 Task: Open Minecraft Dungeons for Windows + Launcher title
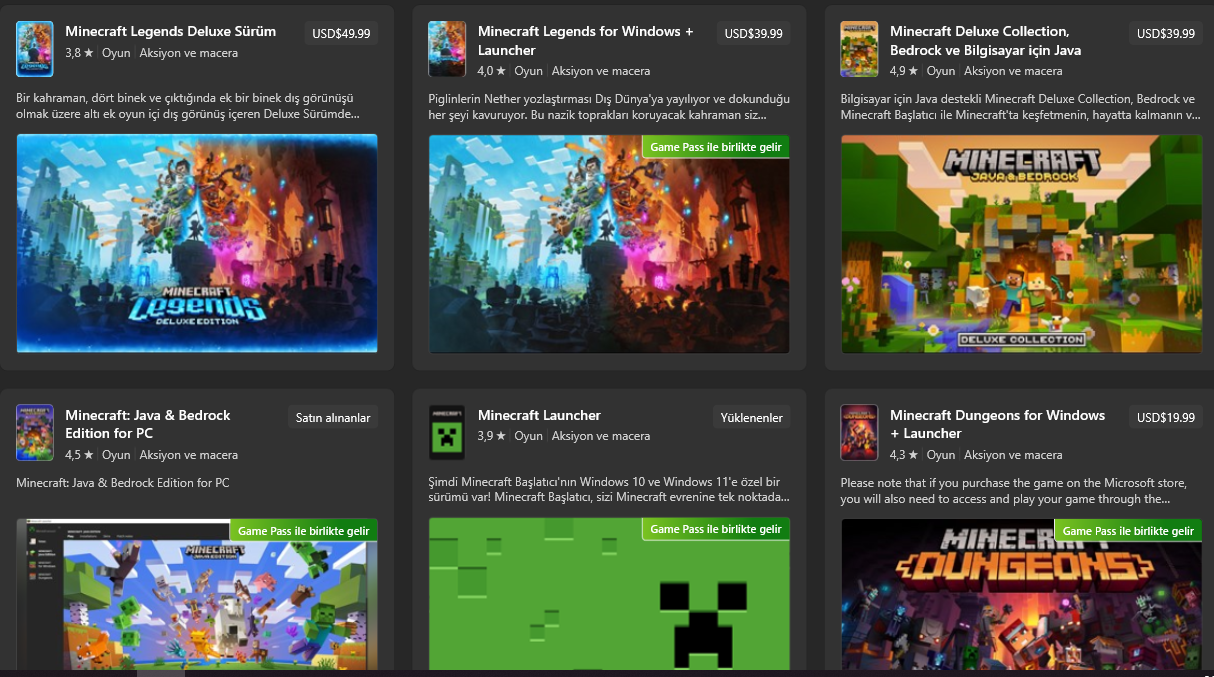tap(997, 424)
